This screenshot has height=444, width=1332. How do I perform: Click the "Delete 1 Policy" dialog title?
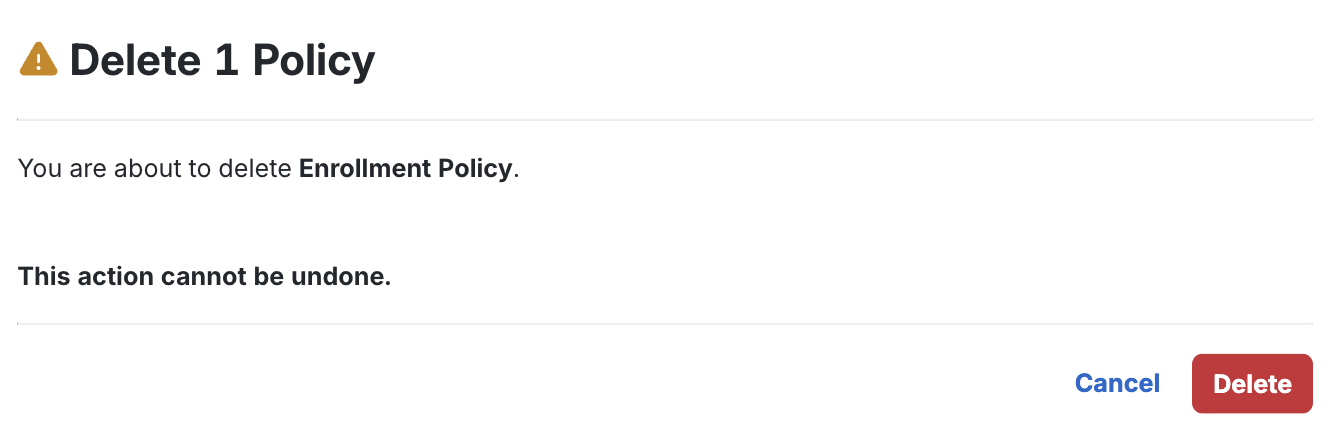click(x=222, y=61)
